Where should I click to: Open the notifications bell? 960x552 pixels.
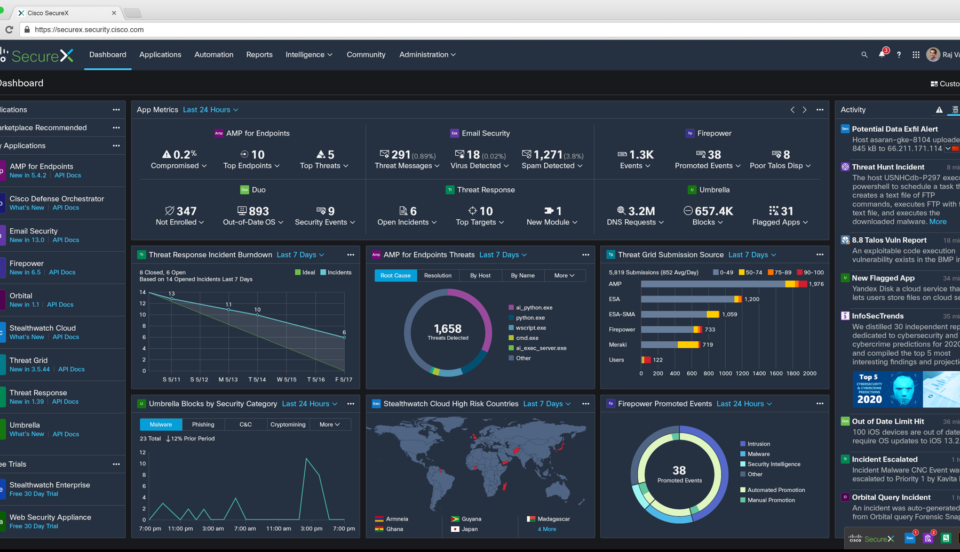[882, 54]
